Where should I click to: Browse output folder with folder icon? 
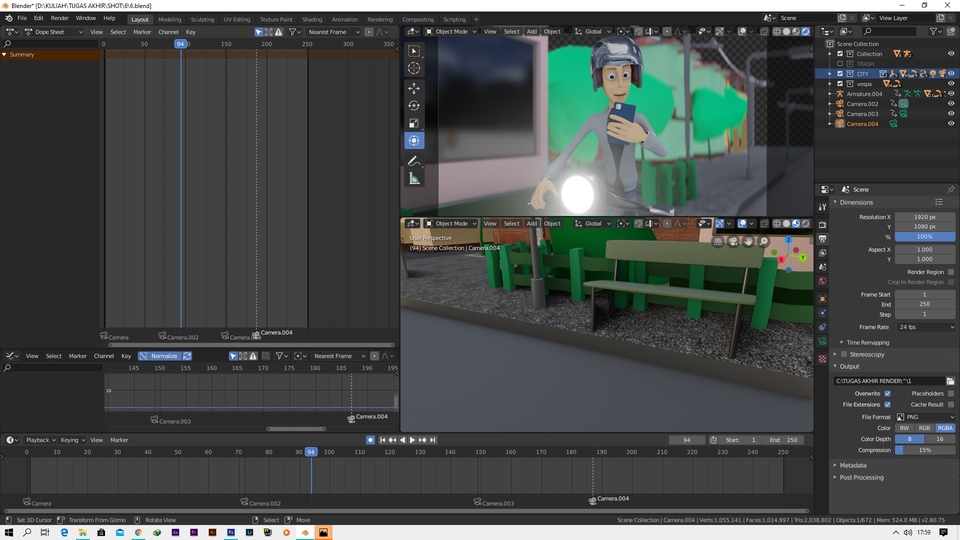(x=950, y=381)
